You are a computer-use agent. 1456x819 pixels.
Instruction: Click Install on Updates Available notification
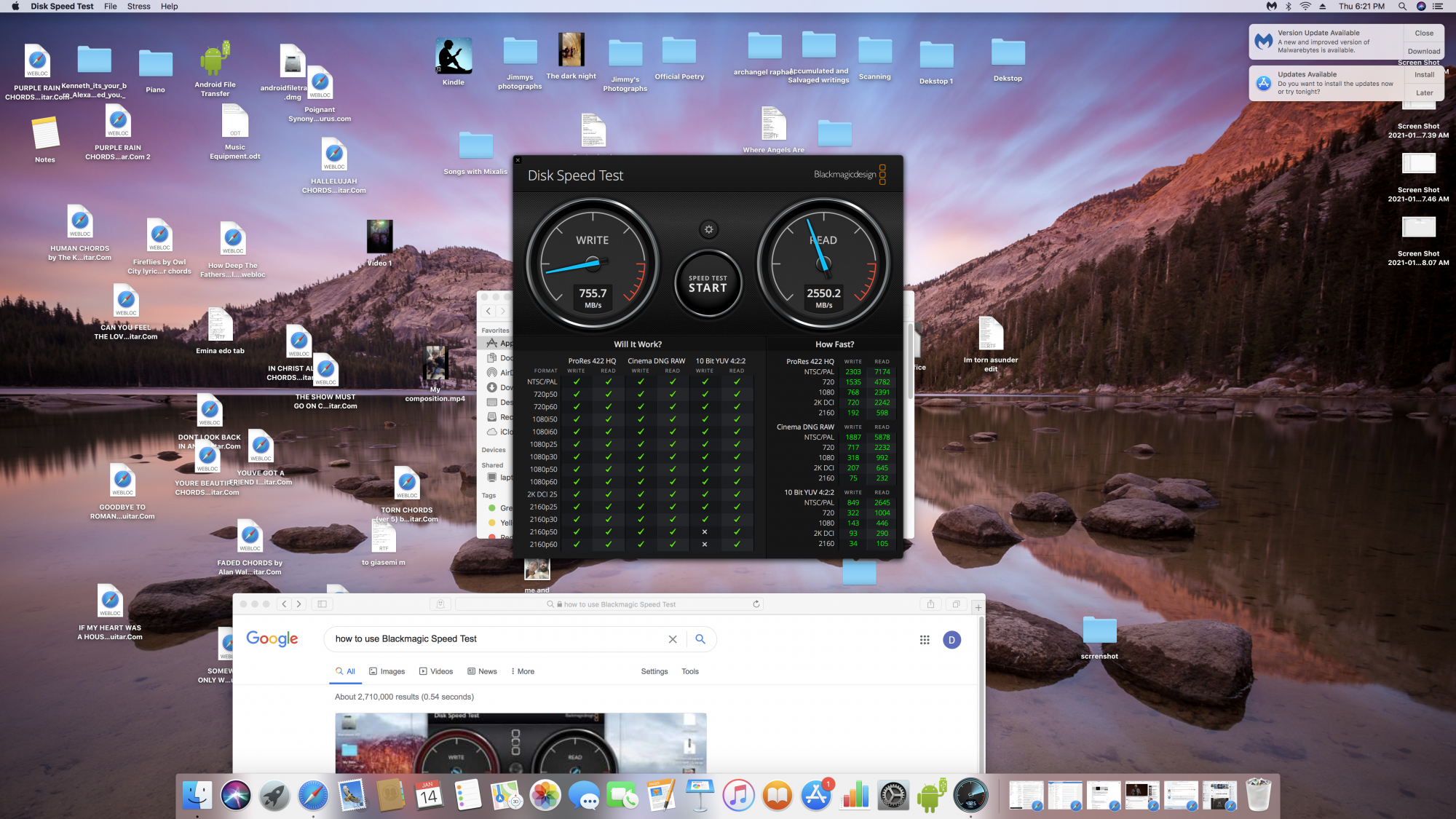click(1424, 75)
